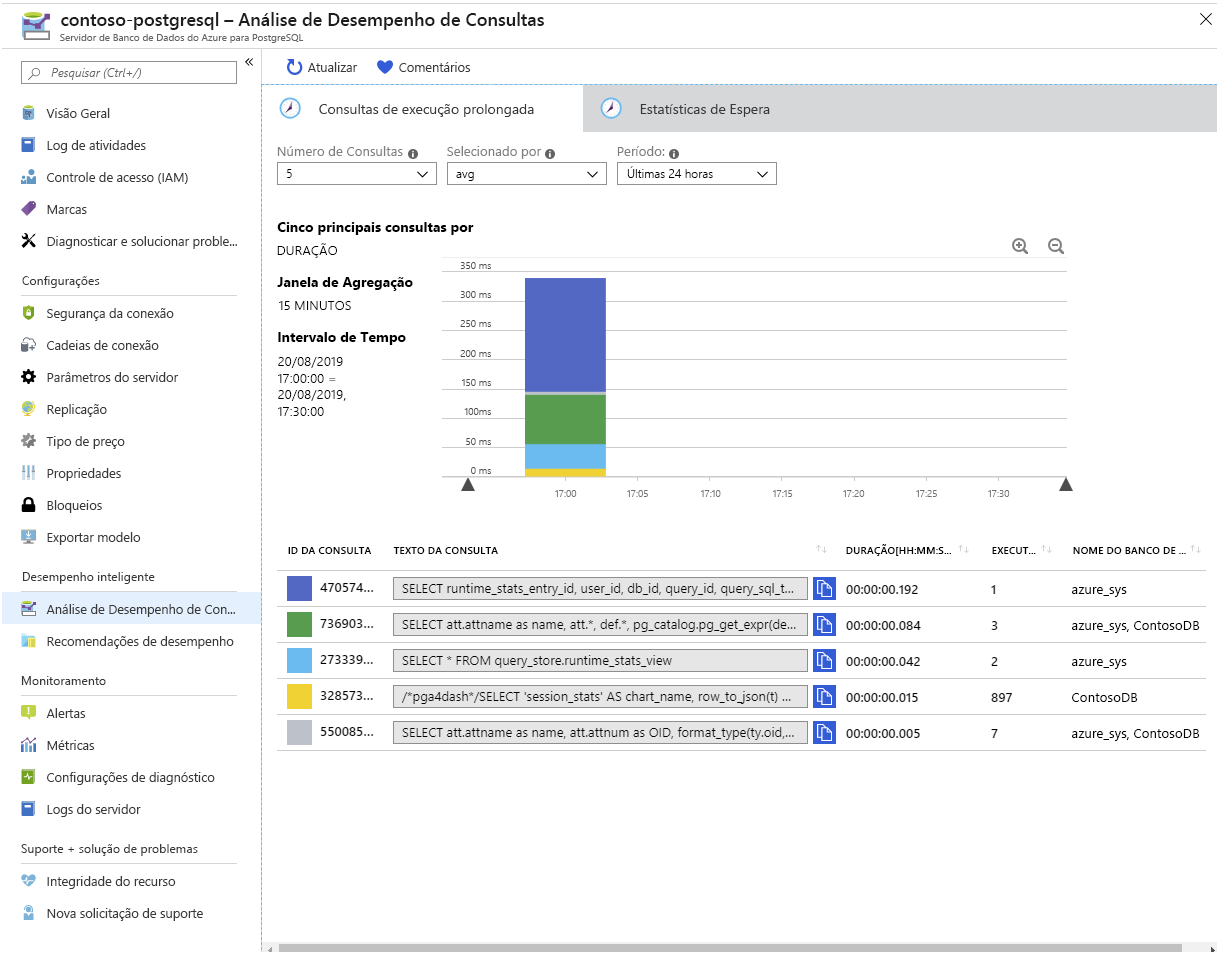Sort by TEXTO DA CONSULTA arrows

pos(821,550)
